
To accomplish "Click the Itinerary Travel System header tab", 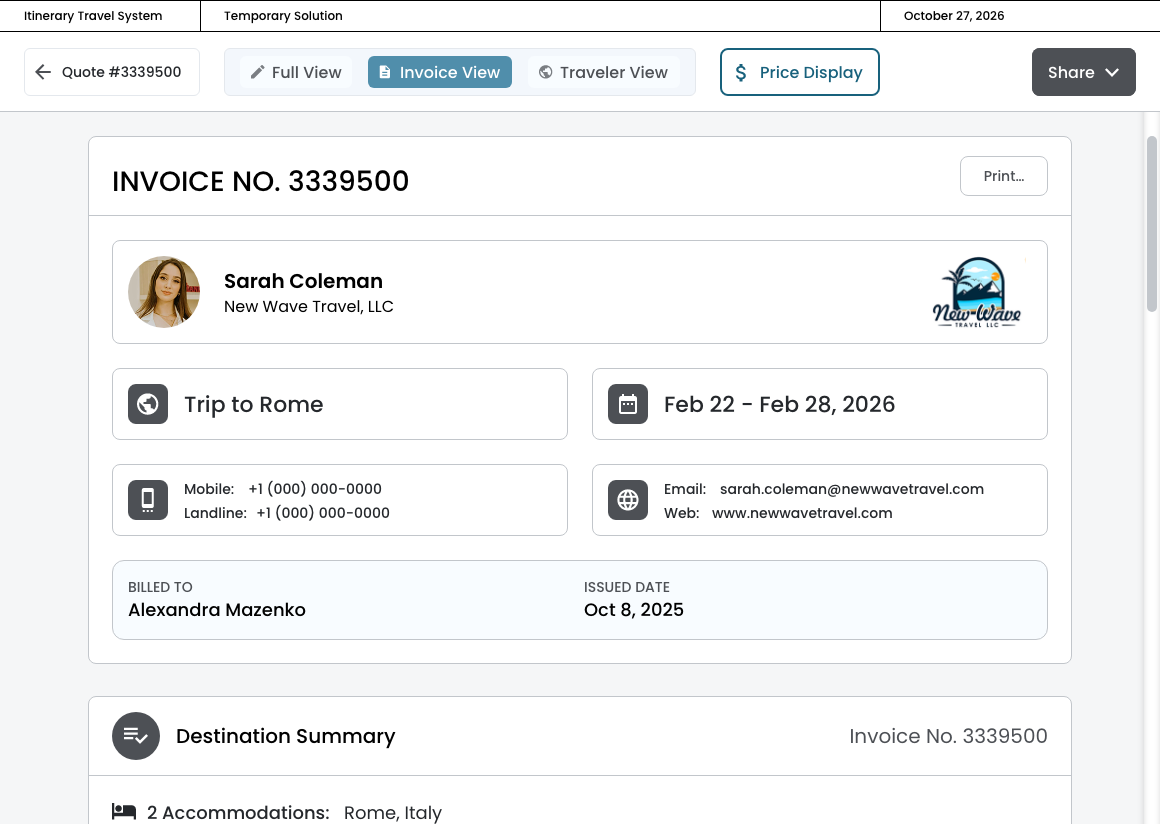I will pos(93,16).
